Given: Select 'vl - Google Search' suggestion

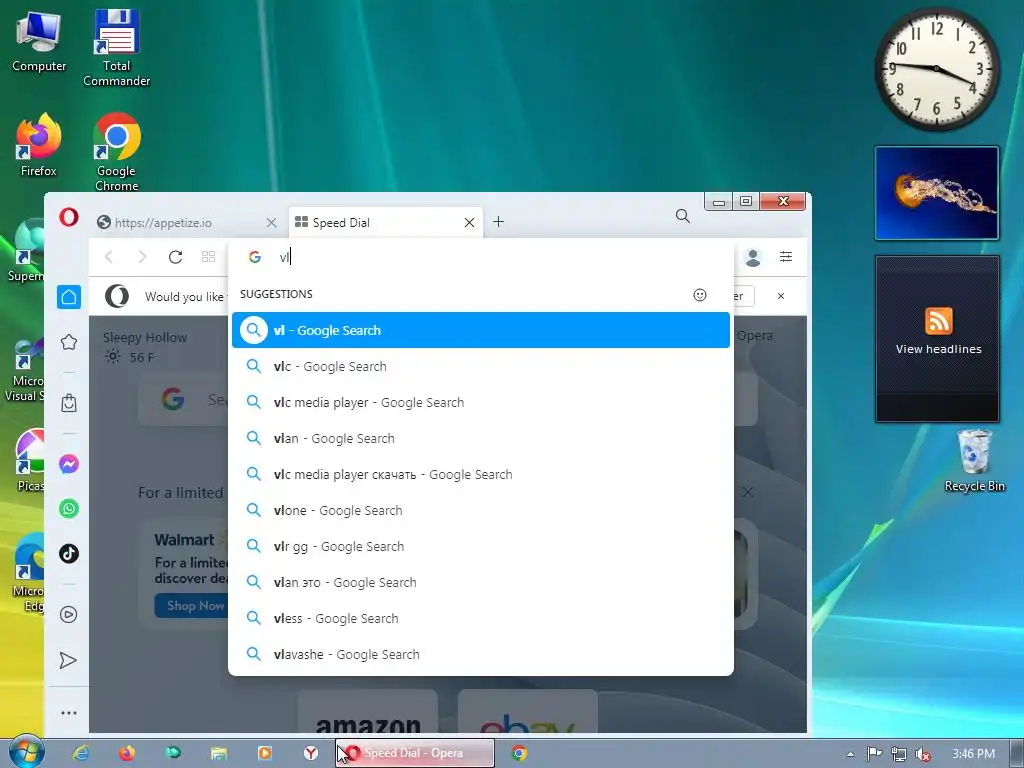Looking at the screenshot, I should pyautogui.click(x=481, y=330).
